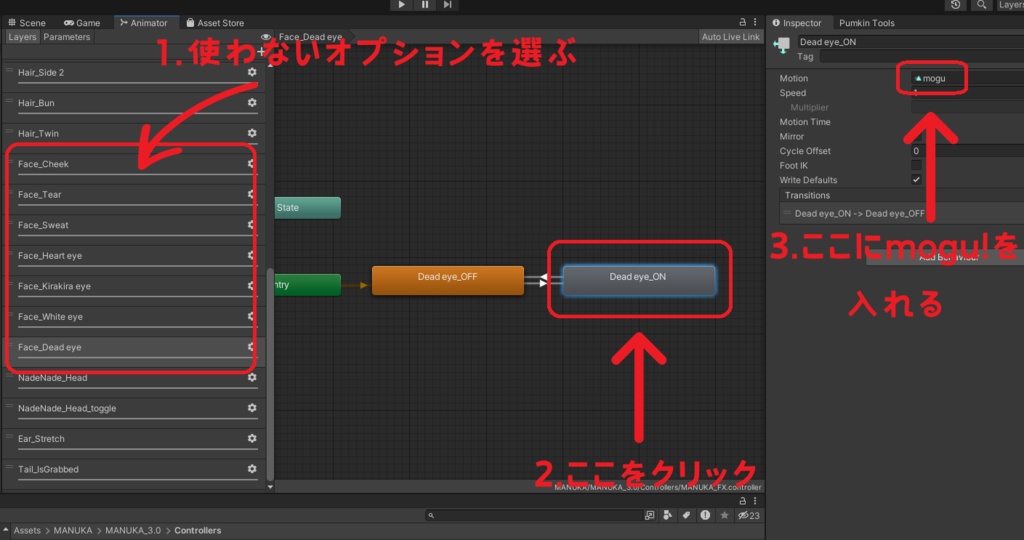The height and width of the screenshot is (540, 1024).
Task: Click the Pause button in top toolbar
Action: click(x=424, y=5)
